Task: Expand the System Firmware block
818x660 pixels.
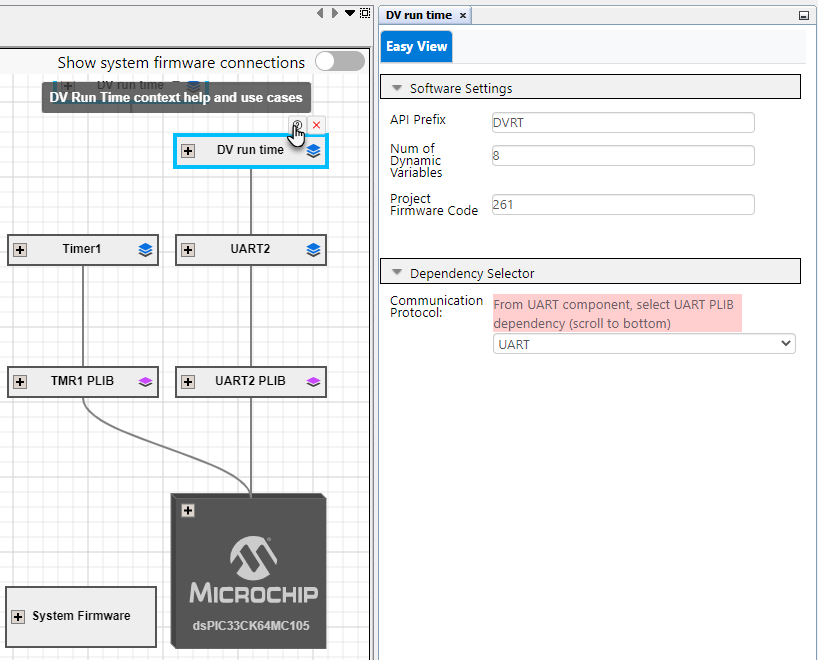Action: [x=18, y=616]
